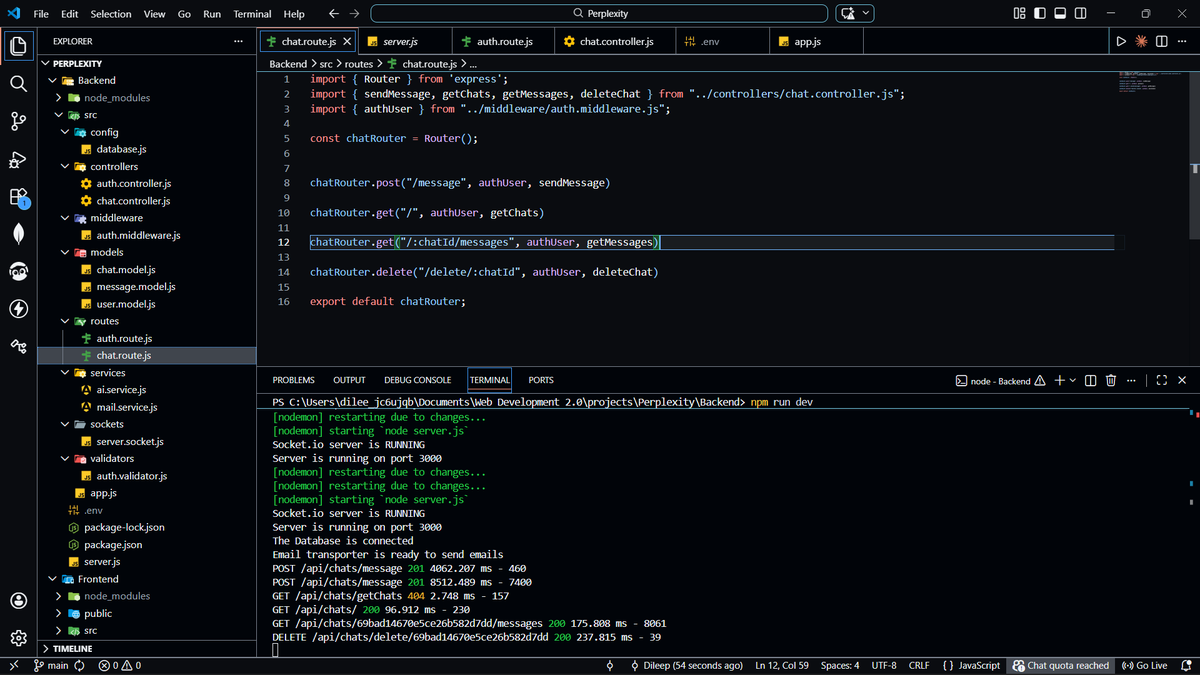Click the main branch in status bar
Screen dimensions: 1200x675
[x=51, y=665]
